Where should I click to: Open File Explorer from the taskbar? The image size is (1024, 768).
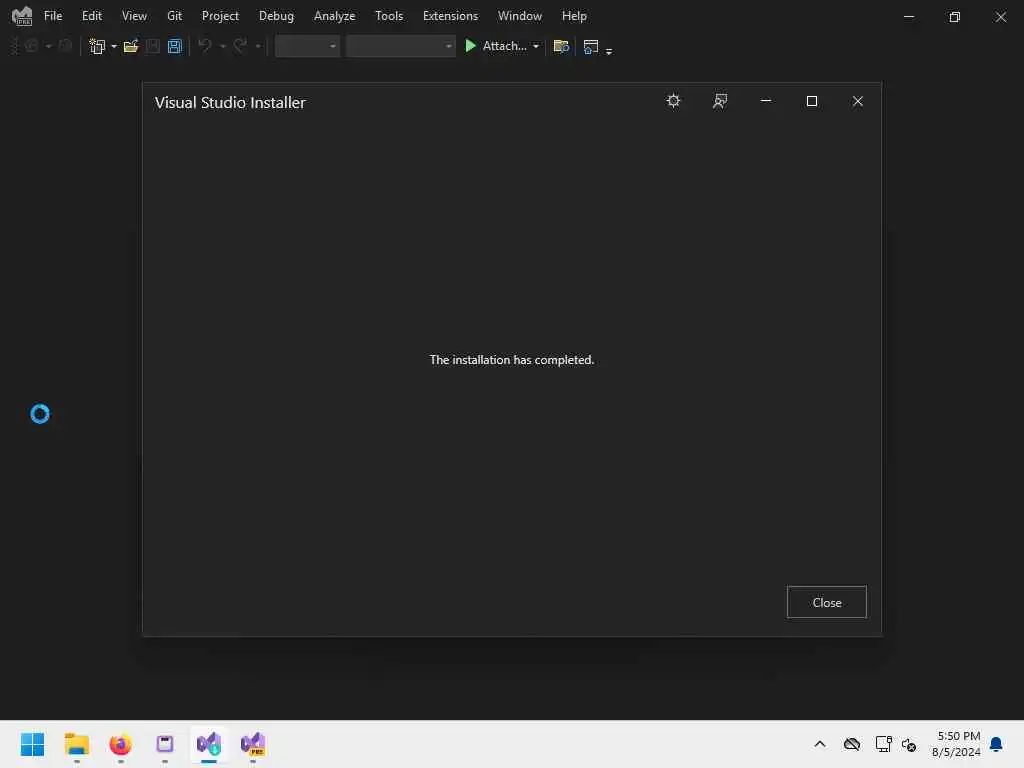point(76,744)
